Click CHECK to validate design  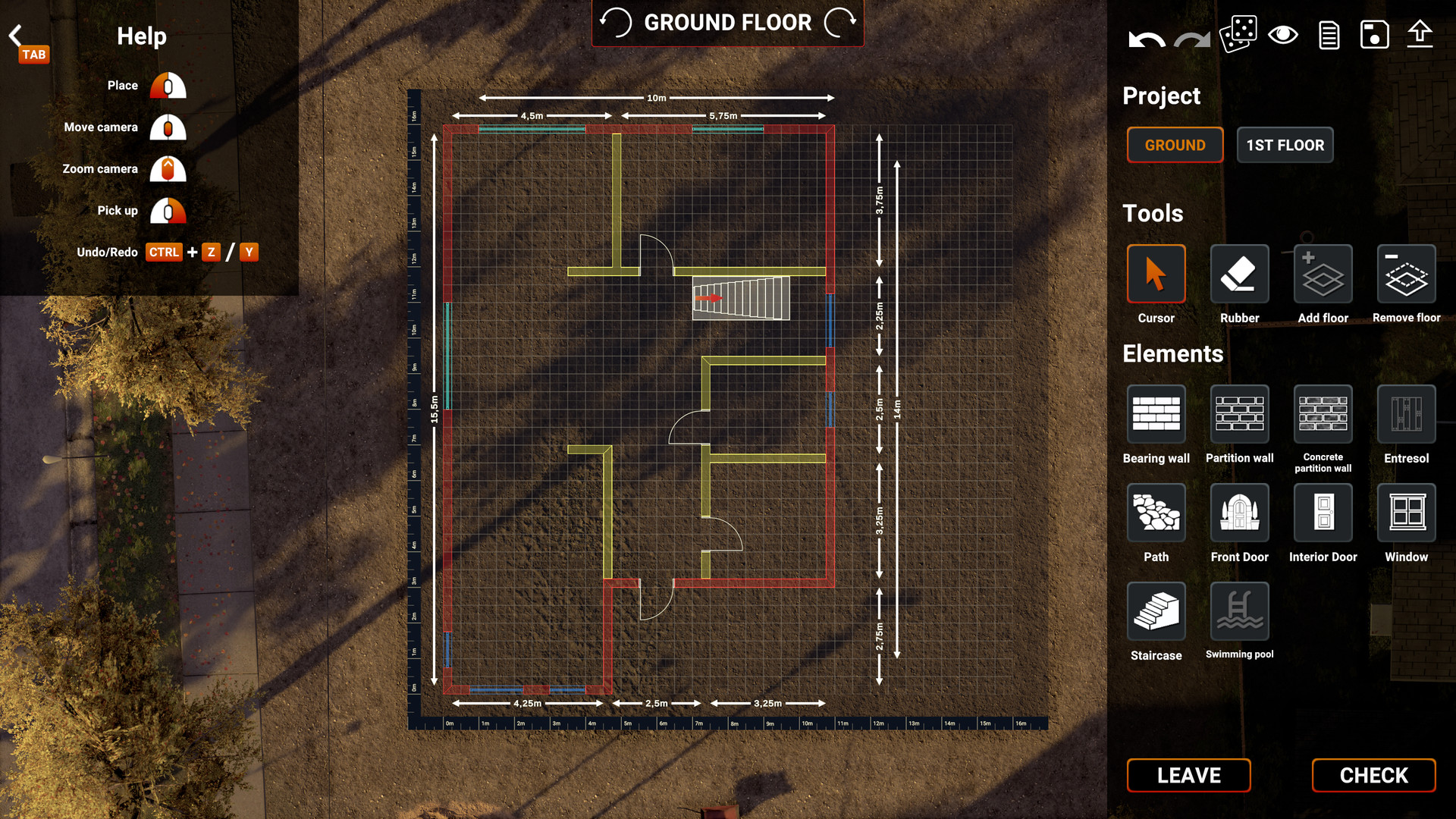pyautogui.click(x=1374, y=776)
